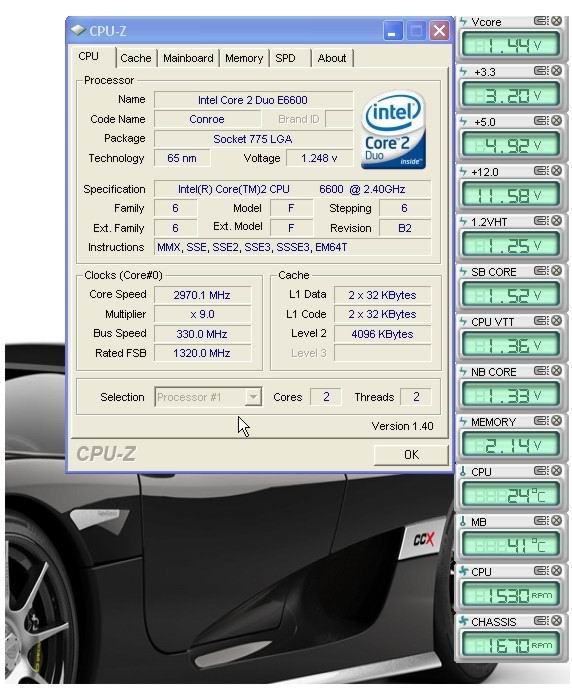The height and width of the screenshot is (693, 572).
Task: Minimize the CPU-Z window
Action: 392,31
